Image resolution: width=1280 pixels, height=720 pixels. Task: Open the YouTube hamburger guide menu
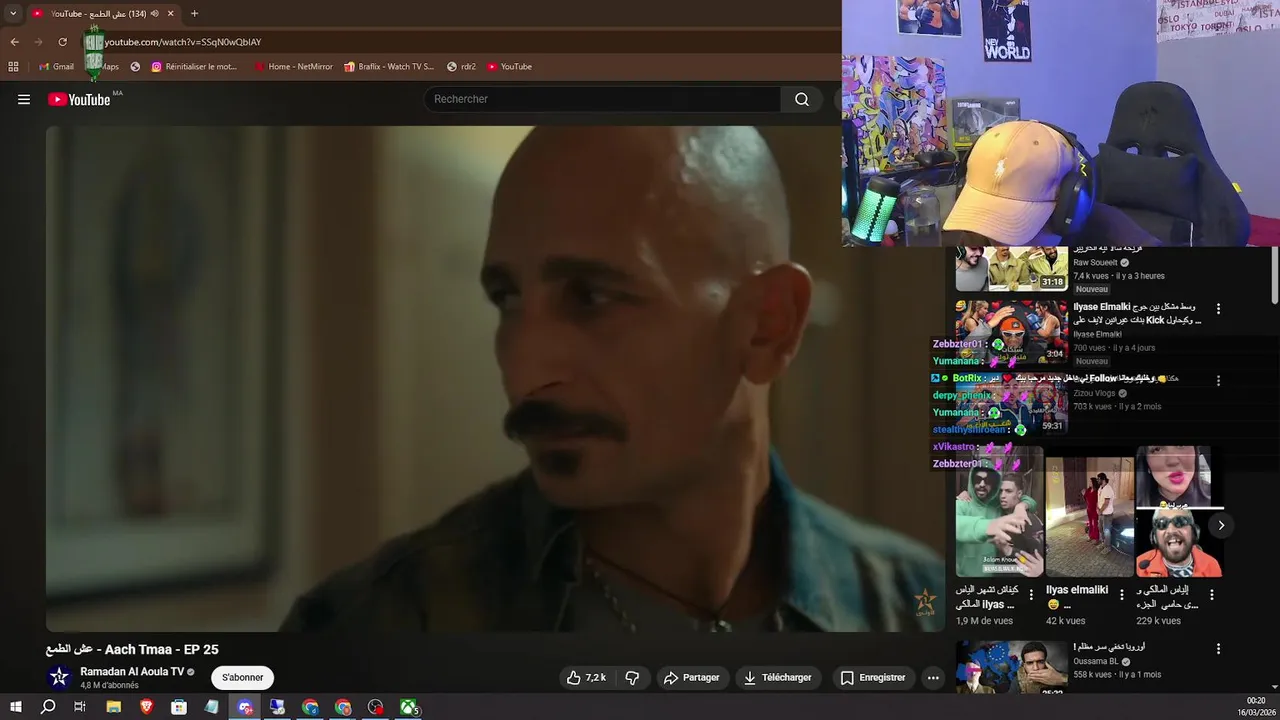[24, 99]
